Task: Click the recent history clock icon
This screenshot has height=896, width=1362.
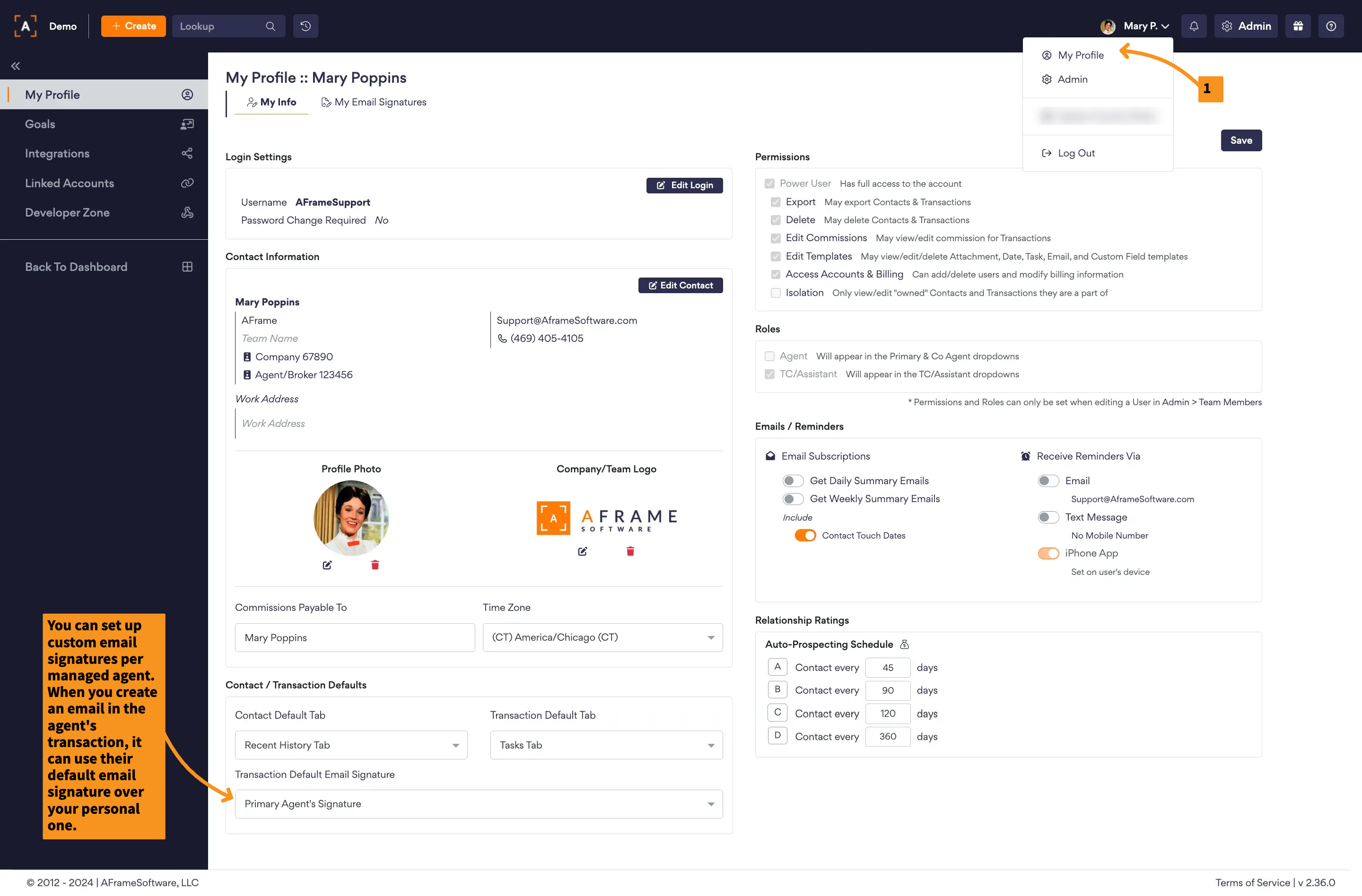Action: [x=306, y=26]
